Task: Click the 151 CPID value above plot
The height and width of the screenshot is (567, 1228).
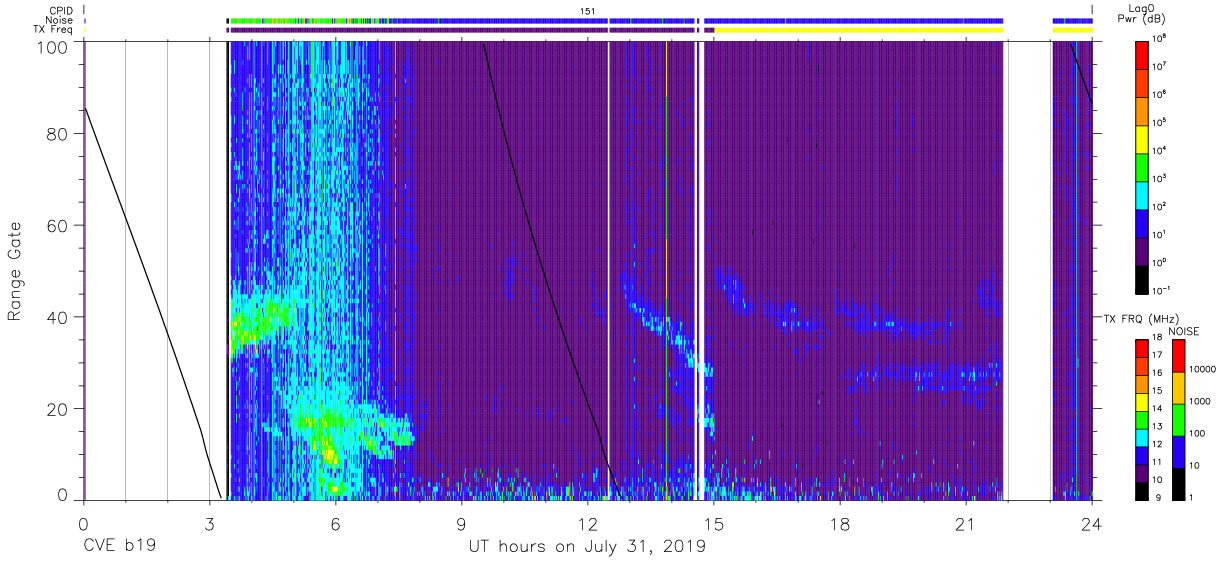Action: coord(587,10)
